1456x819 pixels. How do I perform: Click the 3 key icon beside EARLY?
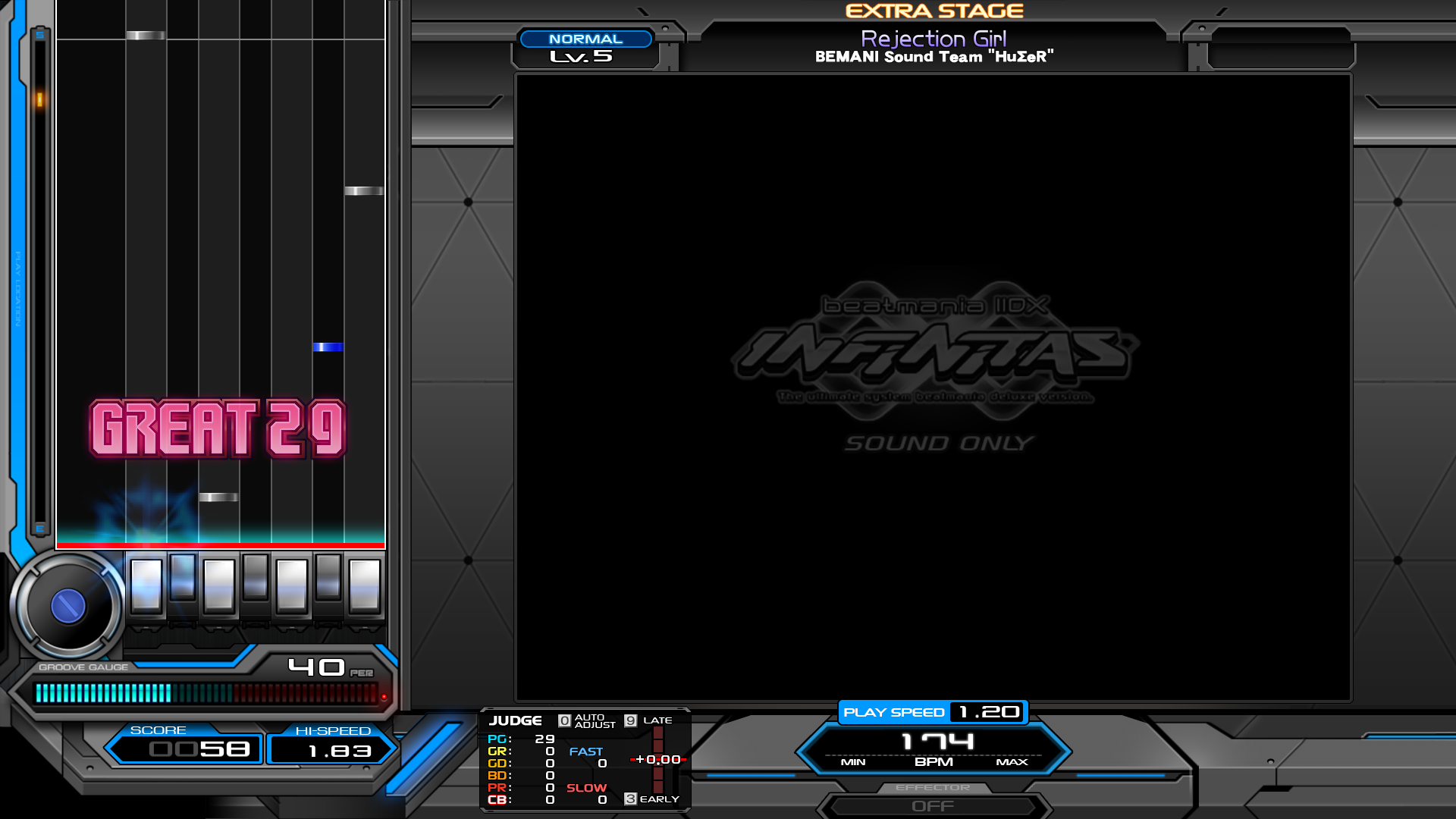click(x=630, y=799)
